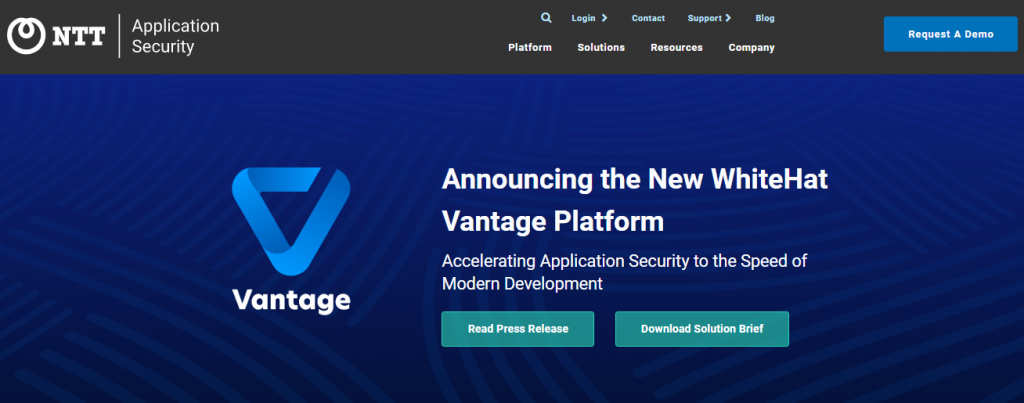Expand the chevron beside Login
Screen dimensions: 1024x403
point(604,18)
